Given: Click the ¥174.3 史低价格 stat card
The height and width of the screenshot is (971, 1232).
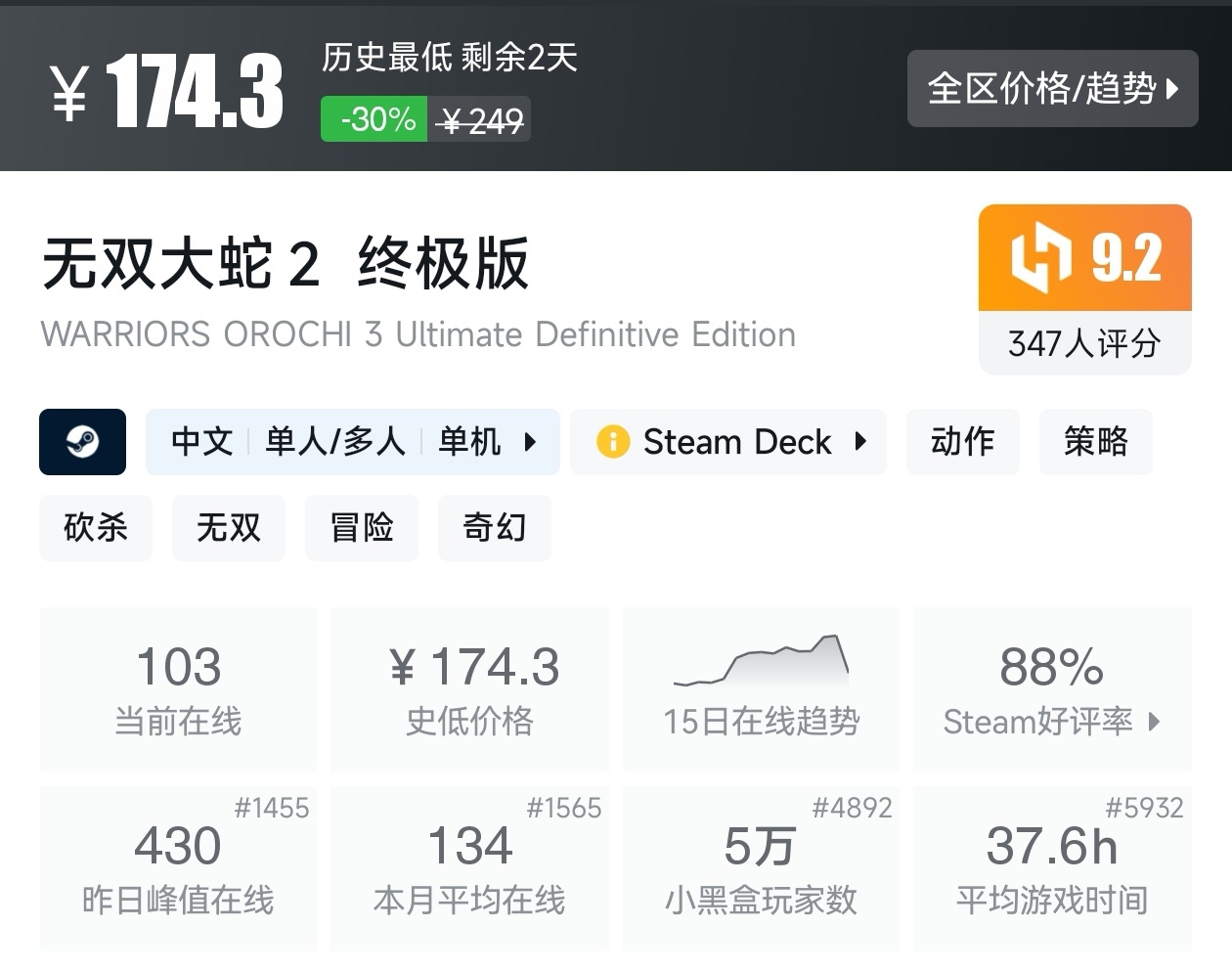Looking at the screenshot, I should (469, 689).
